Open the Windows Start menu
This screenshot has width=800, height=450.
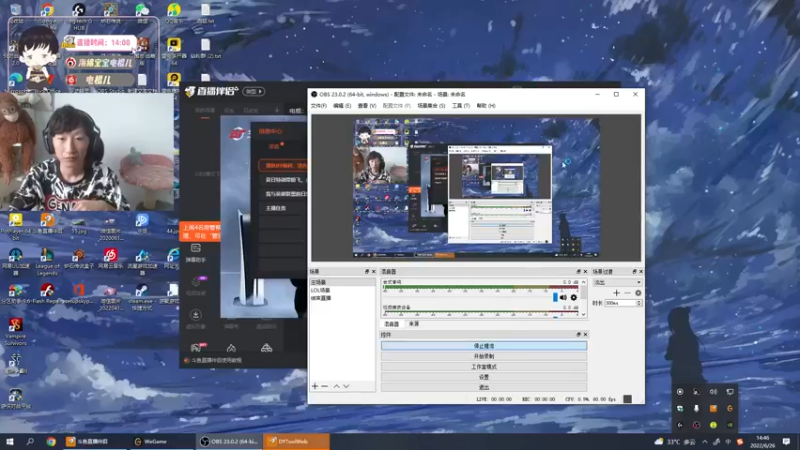click(10, 441)
